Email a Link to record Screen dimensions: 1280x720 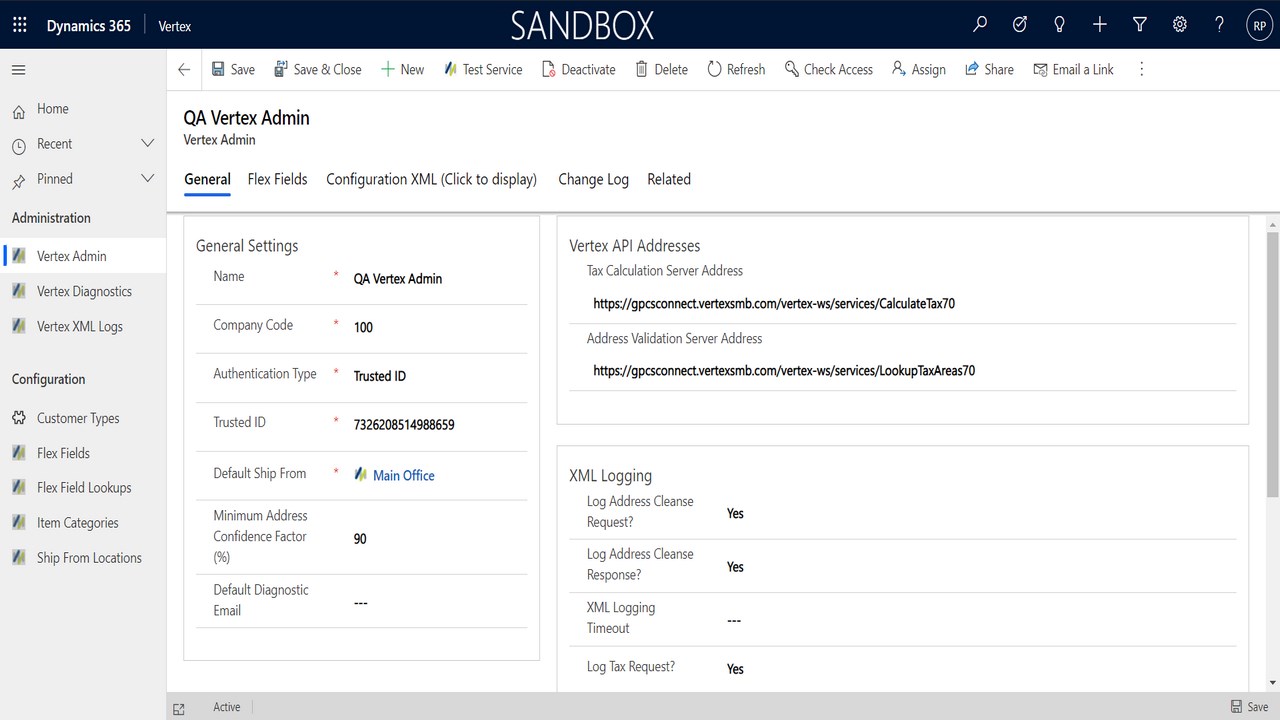[1073, 70]
